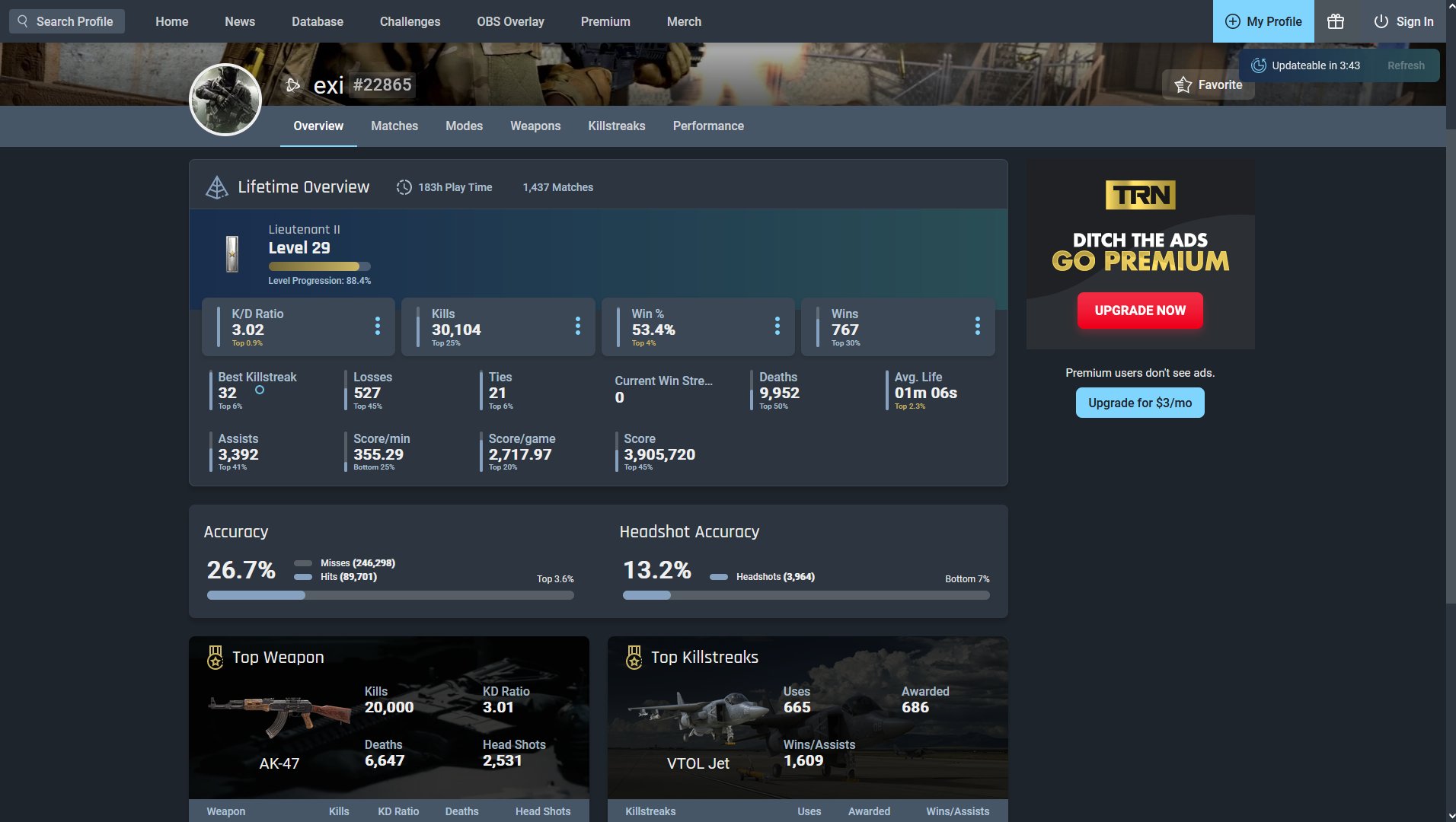This screenshot has height=822, width=1456.
Task: Switch to the Overview tab
Action: [x=318, y=126]
